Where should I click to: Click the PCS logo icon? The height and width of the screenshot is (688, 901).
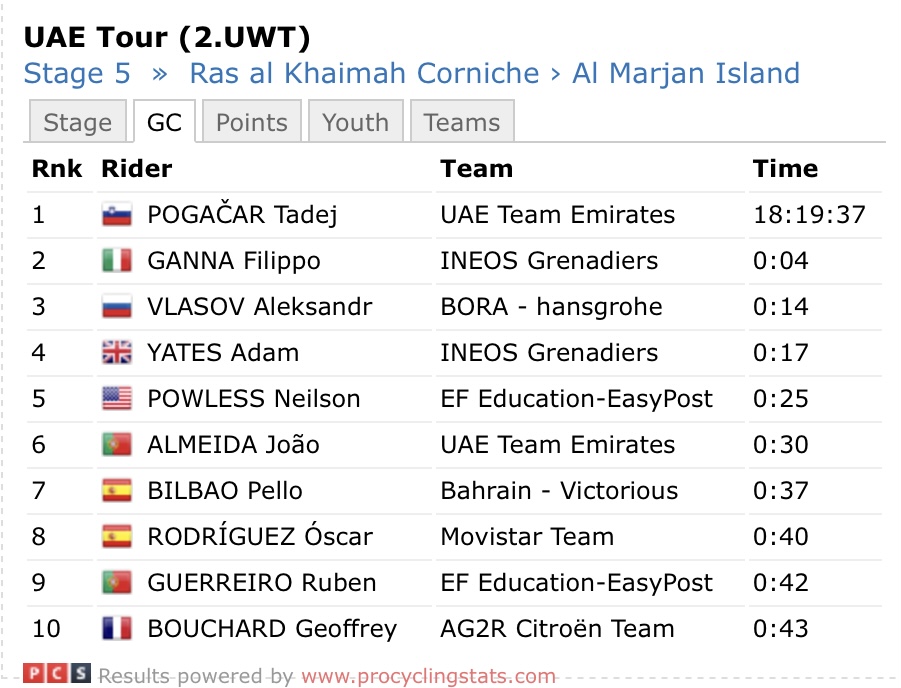coord(57,675)
